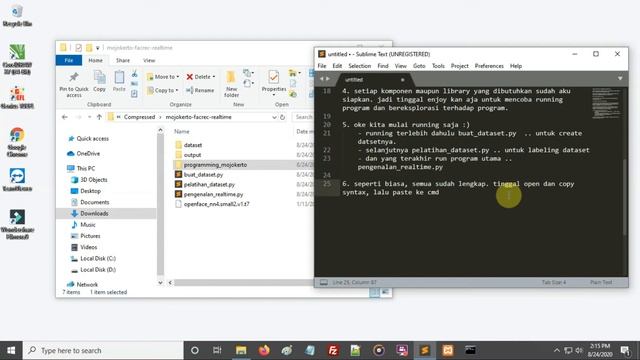The width and height of the screenshot is (640, 360).
Task: Select the untitled tab in Sublime
Action: click(x=373, y=79)
